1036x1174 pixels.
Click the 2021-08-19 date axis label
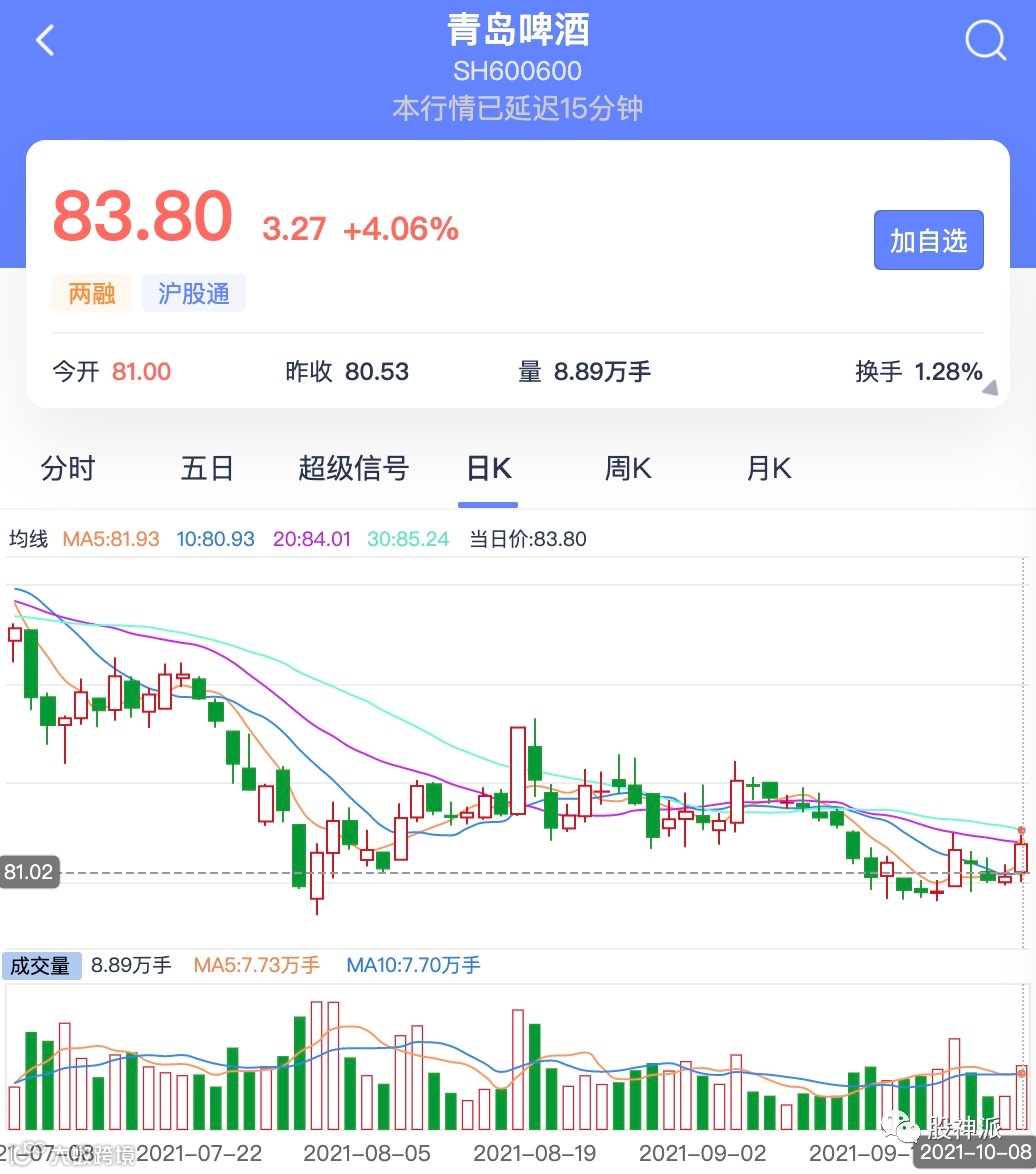coord(534,1153)
